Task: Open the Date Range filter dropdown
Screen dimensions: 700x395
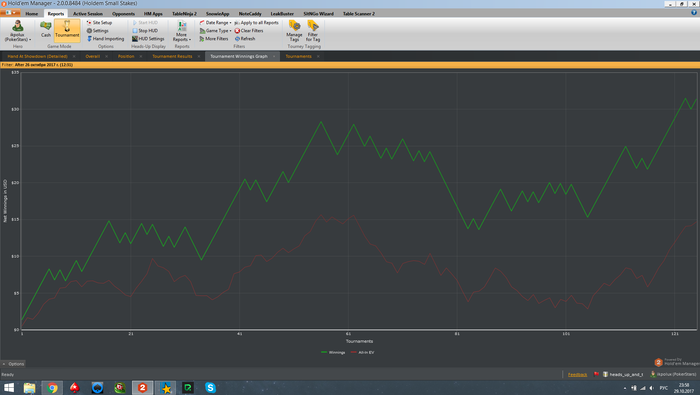Action: [x=215, y=22]
